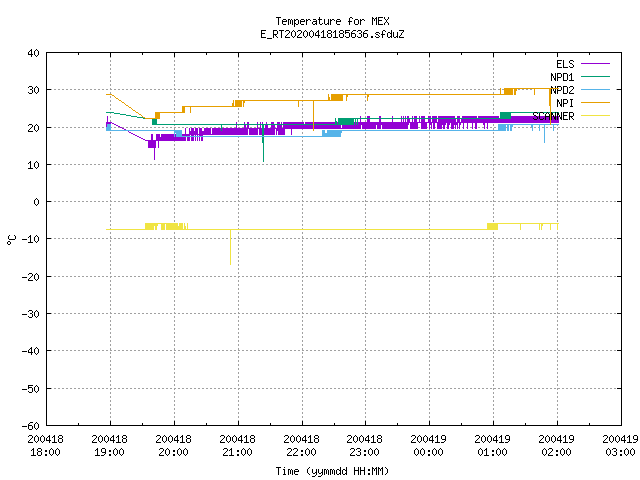Pick the yellow SCANNER legend line sample
Viewport: 640px width, 480px height.
pyautogui.click(x=595, y=116)
